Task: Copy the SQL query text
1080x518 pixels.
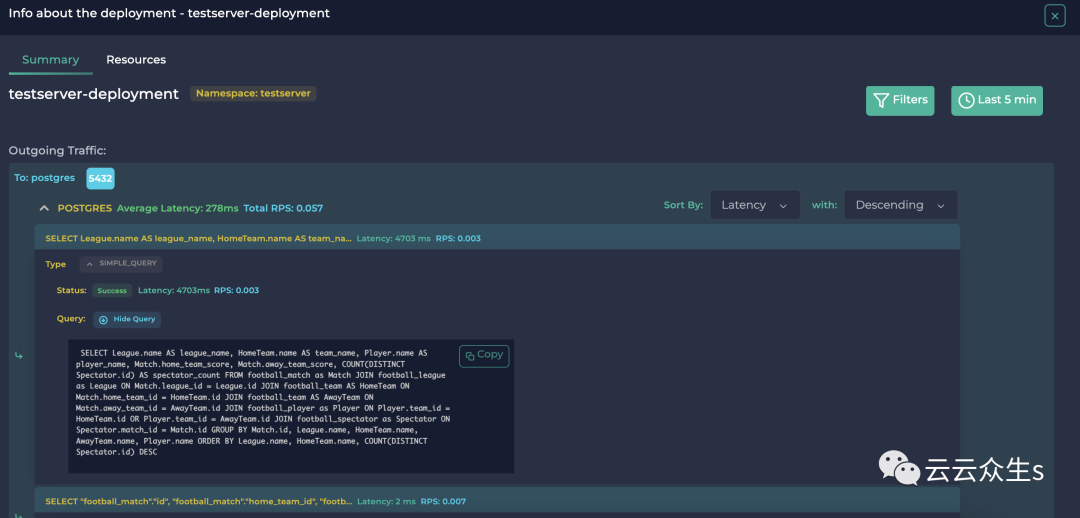Action: [484, 355]
